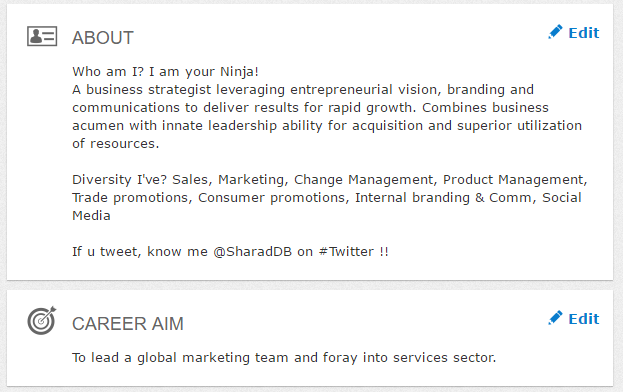Click the CAREER AIM section heading

click(x=128, y=324)
